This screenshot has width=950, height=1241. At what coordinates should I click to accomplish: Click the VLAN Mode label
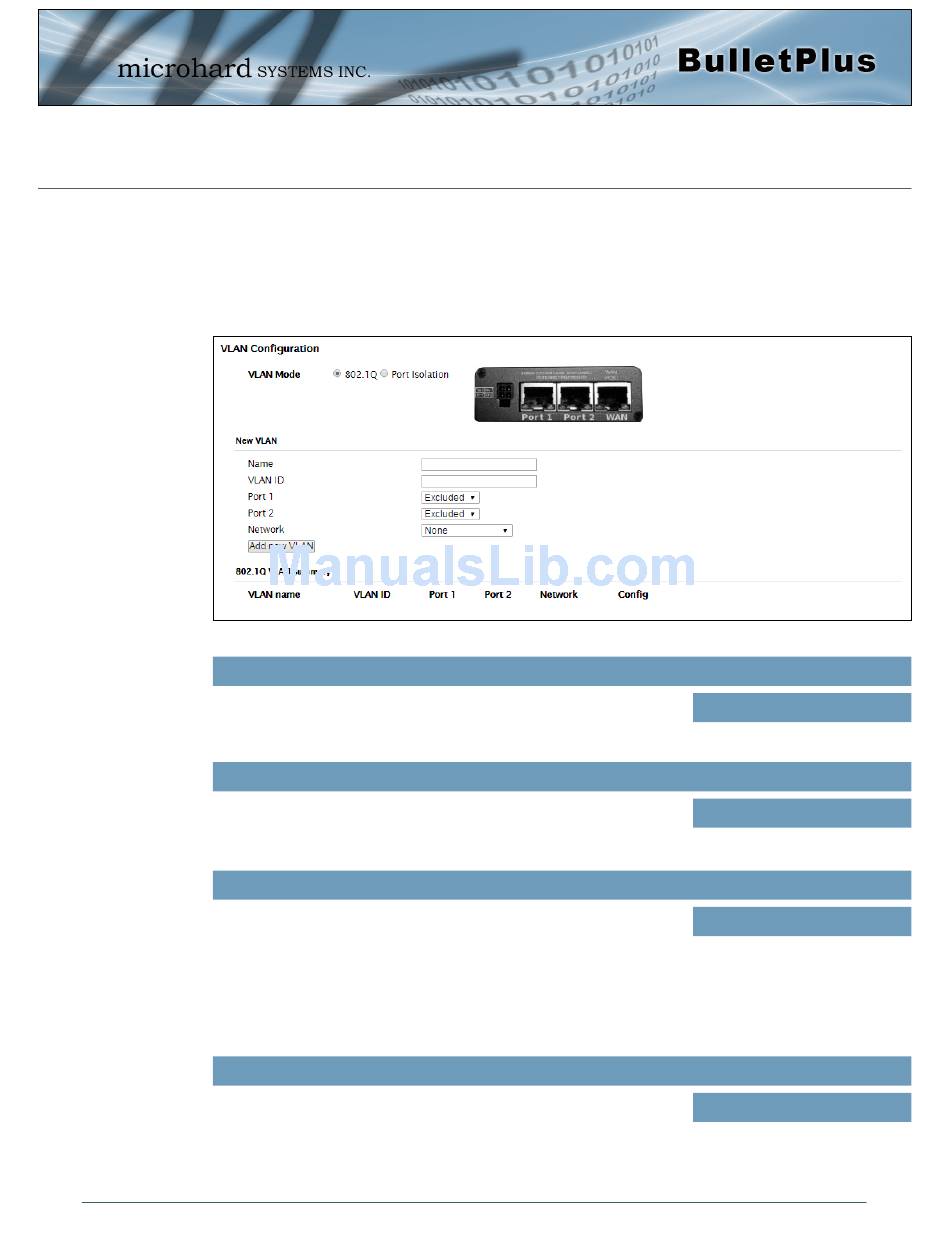274,375
